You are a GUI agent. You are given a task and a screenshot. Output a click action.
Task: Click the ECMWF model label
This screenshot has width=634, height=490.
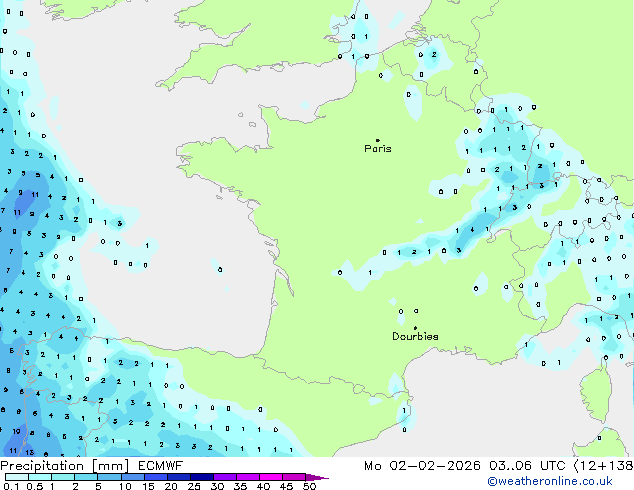[x=161, y=466]
